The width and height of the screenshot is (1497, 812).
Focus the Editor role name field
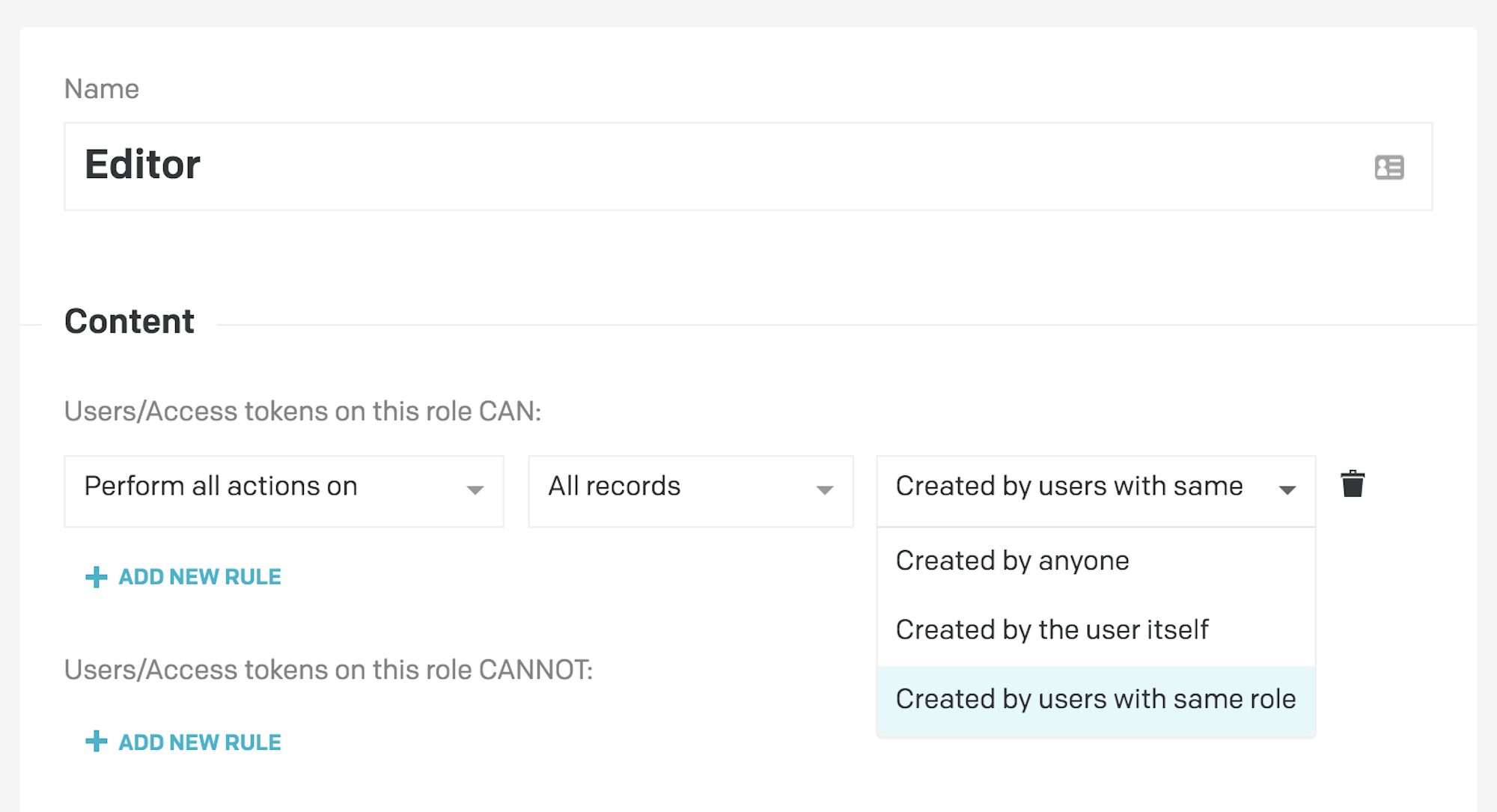coord(748,166)
